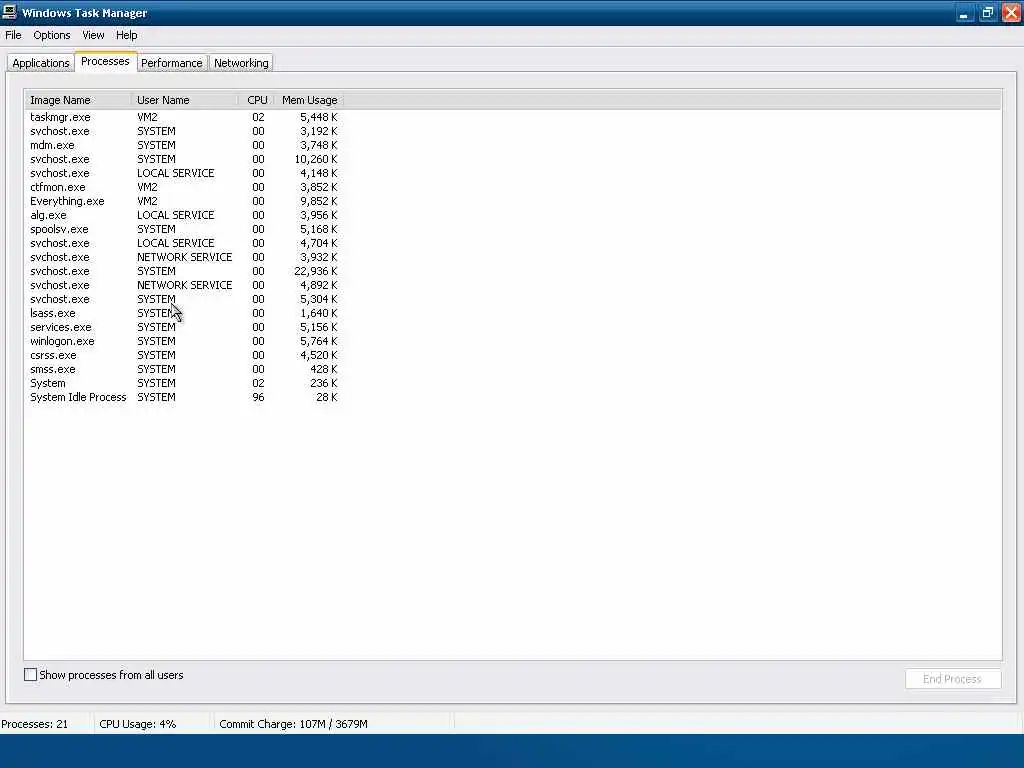Image resolution: width=1024 pixels, height=768 pixels.
Task: Select the csrss.exe process
Action: pos(184,355)
